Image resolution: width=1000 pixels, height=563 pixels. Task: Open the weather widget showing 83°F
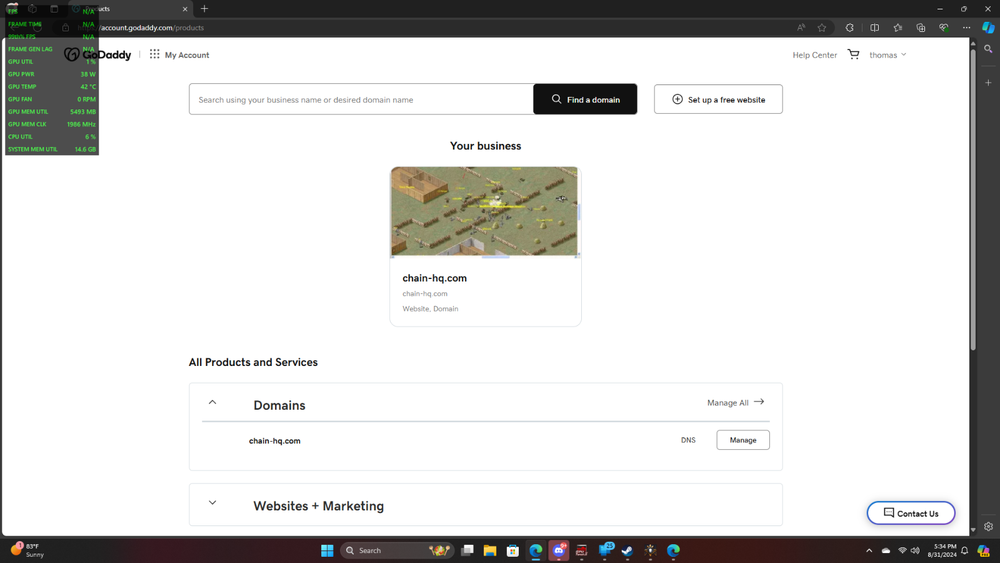point(27,550)
